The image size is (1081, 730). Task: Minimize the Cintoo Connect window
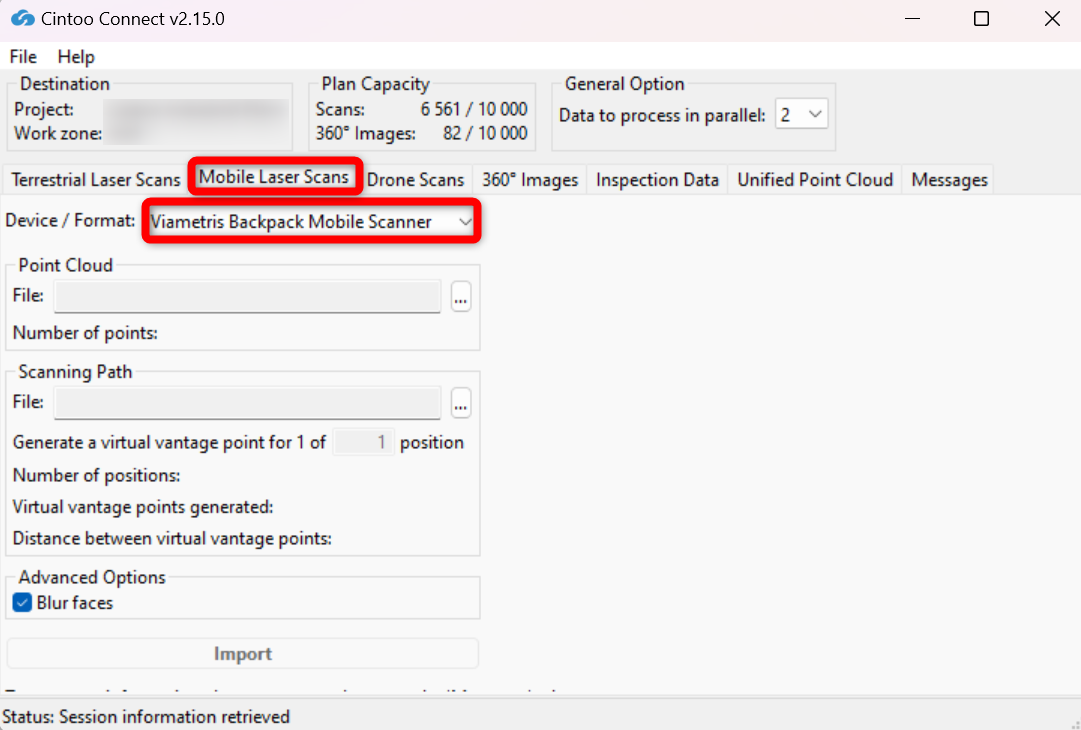pos(913,19)
